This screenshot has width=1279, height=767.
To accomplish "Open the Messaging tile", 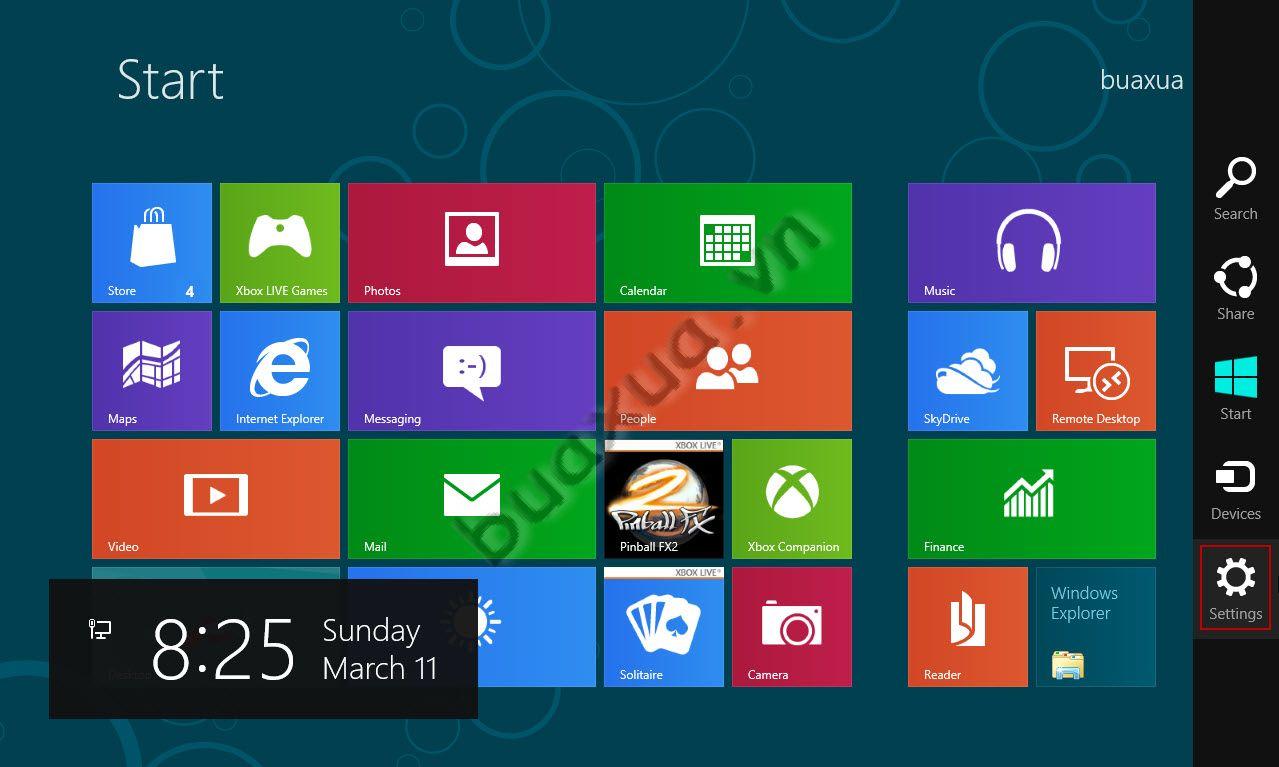I will click(x=472, y=371).
